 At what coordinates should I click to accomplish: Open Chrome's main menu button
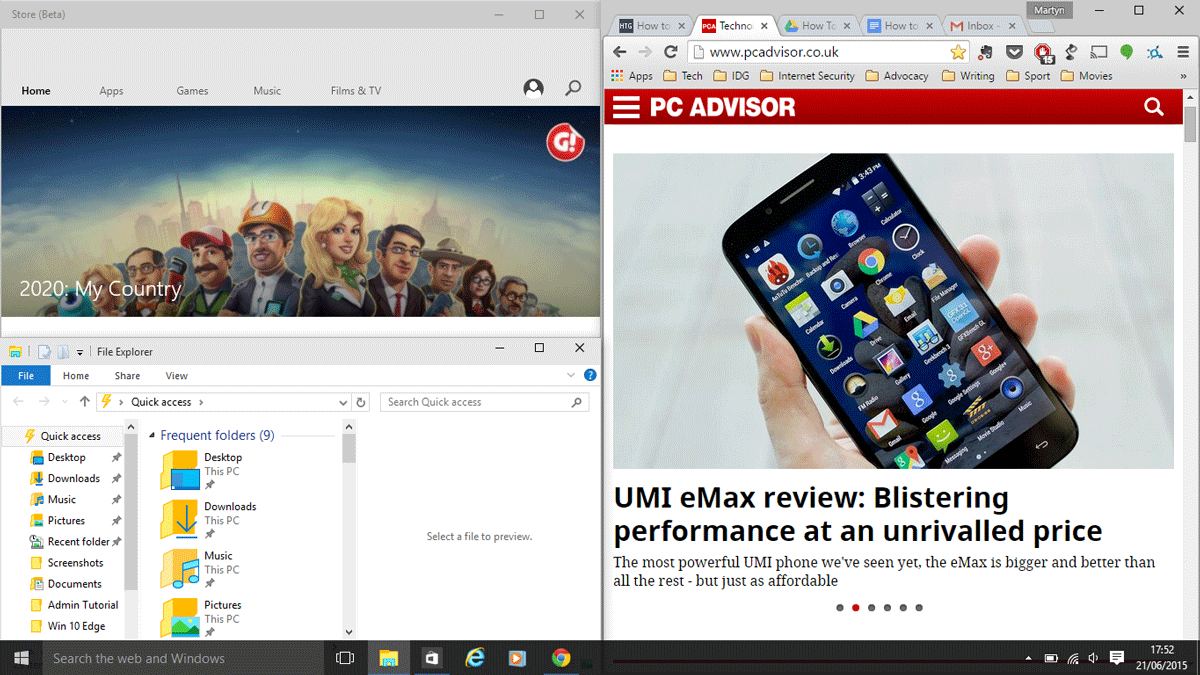(x=1183, y=52)
